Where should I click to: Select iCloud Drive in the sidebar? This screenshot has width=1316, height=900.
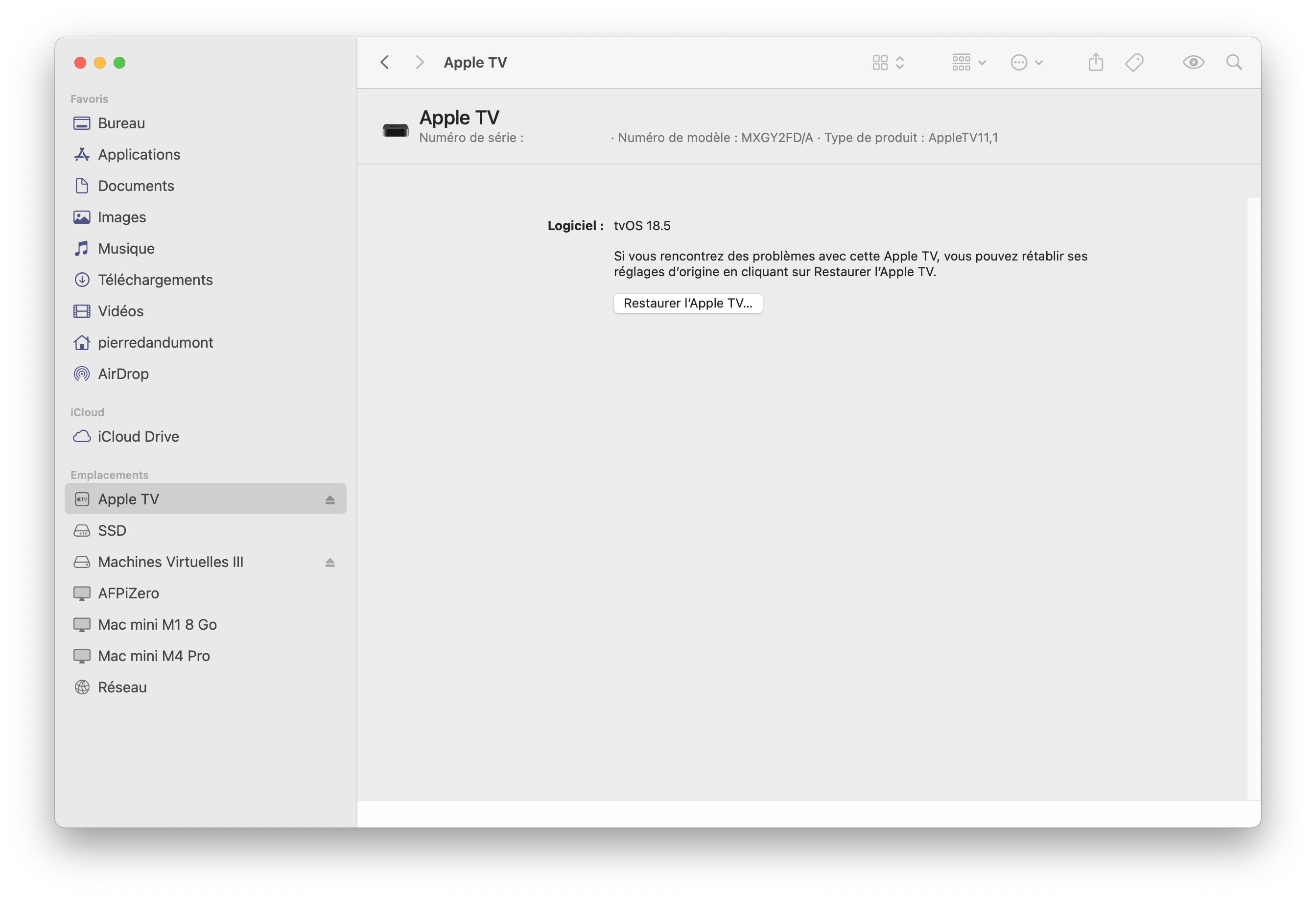pos(206,436)
